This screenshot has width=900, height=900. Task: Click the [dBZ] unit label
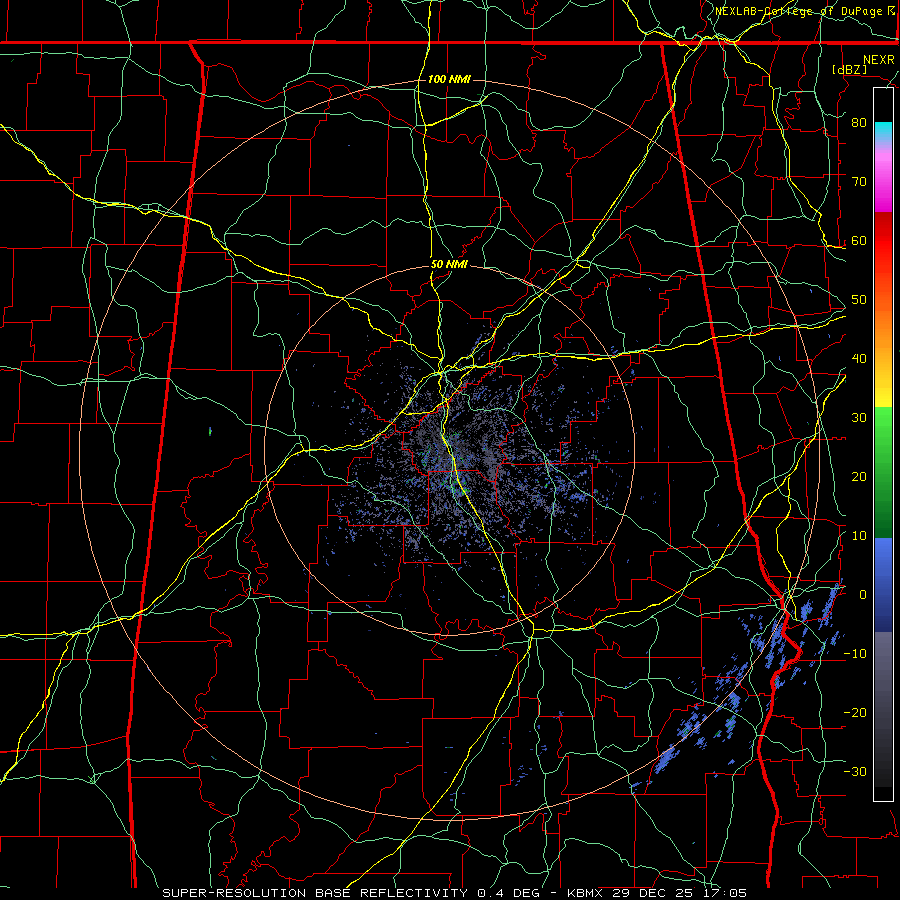849,70
